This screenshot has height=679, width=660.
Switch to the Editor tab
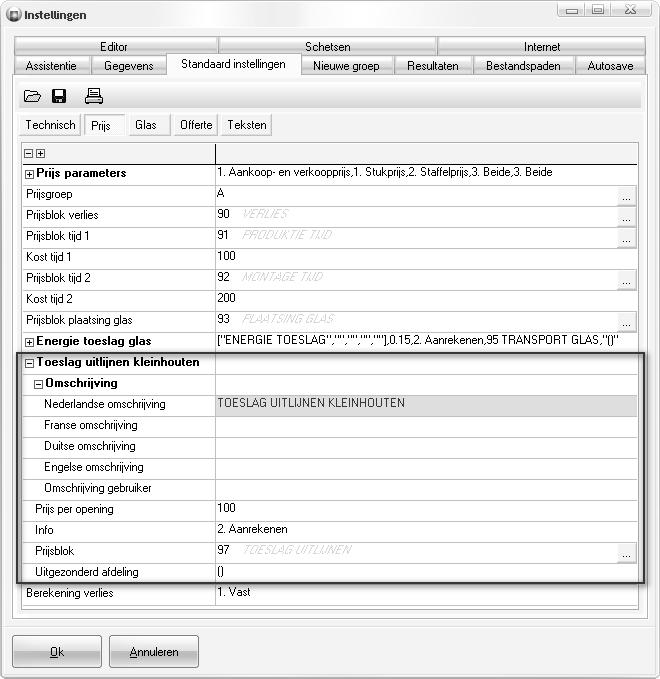pos(116,46)
